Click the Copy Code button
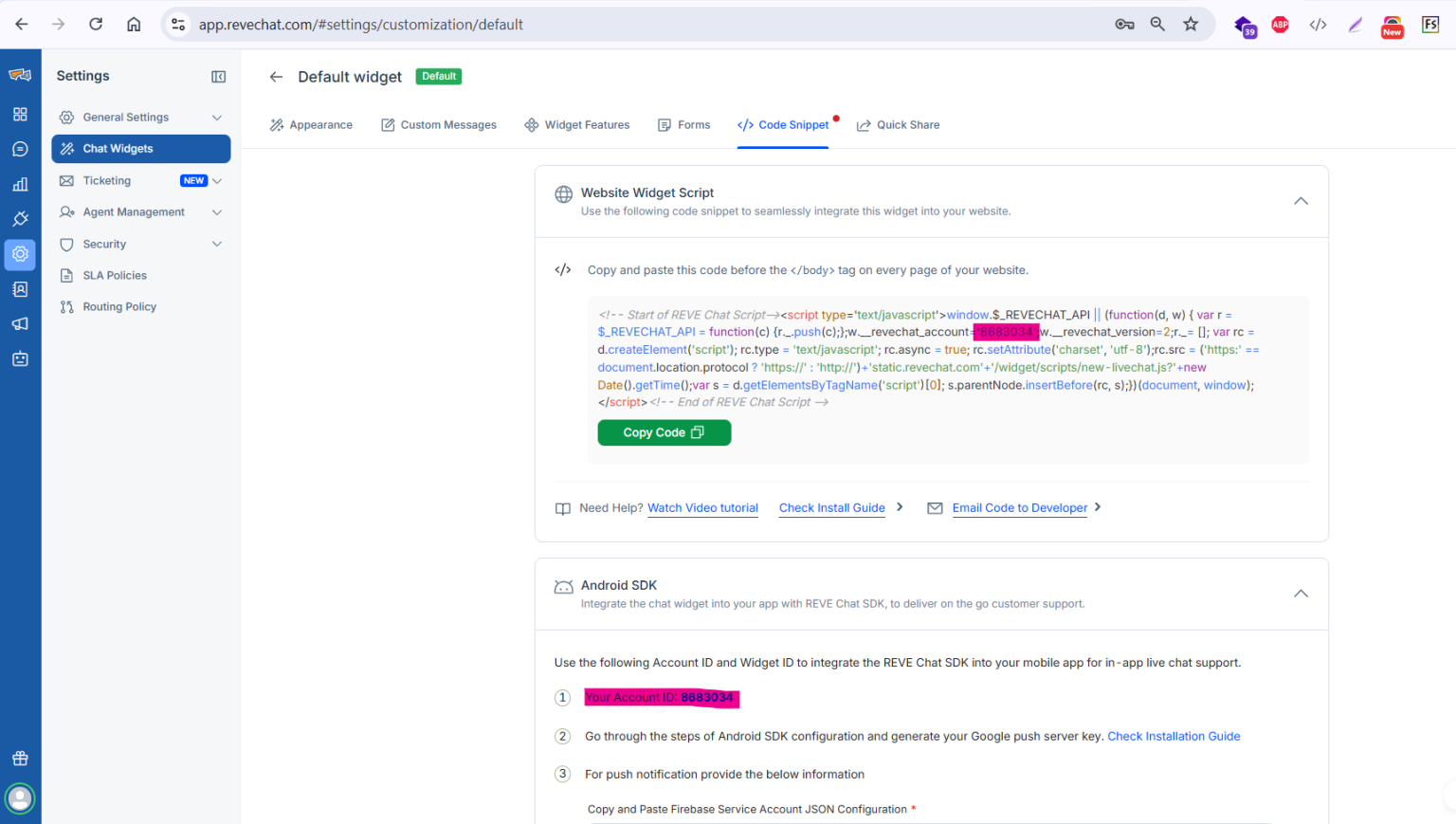 point(664,432)
